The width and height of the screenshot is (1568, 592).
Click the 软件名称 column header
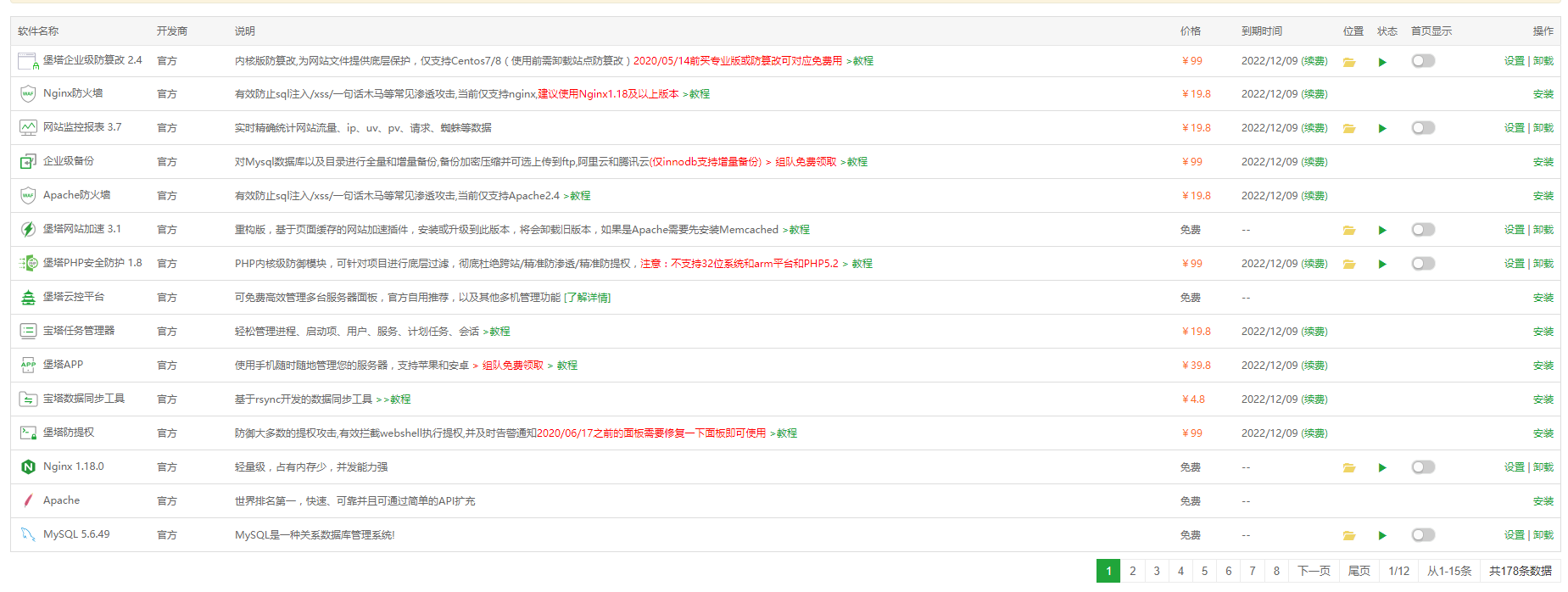(38, 31)
